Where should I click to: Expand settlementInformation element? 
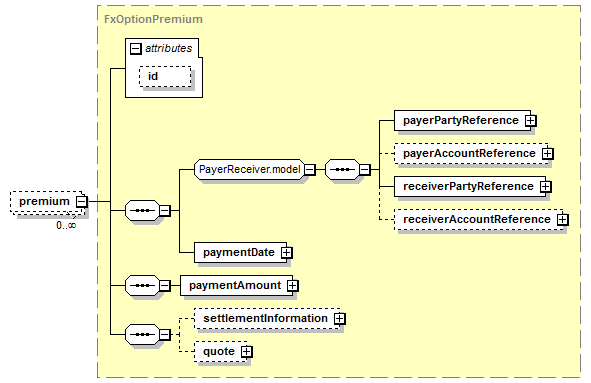(x=340, y=319)
